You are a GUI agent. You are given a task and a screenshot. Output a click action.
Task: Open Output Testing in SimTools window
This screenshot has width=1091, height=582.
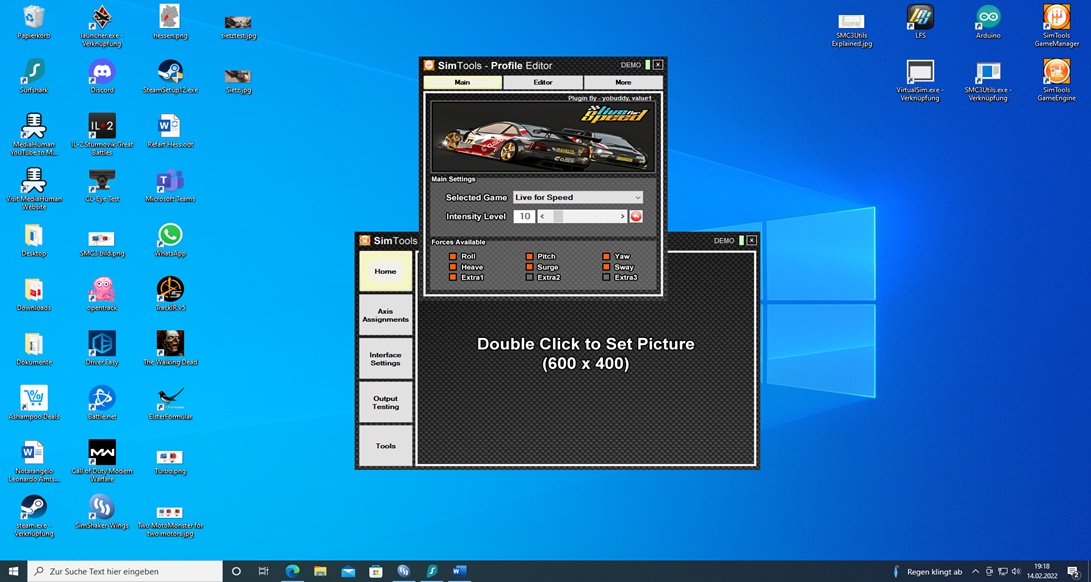point(385,402)
